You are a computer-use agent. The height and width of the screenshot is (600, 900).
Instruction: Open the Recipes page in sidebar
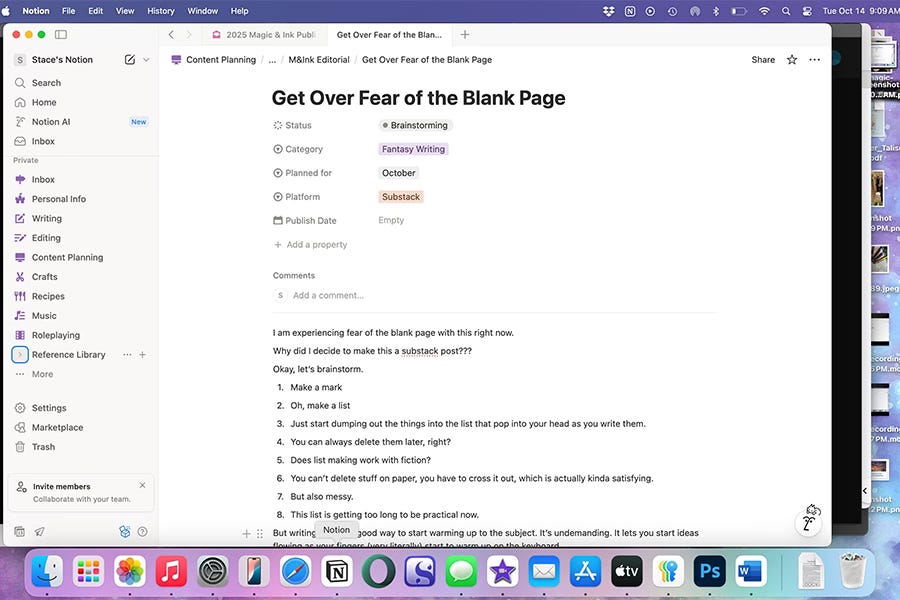(x=48, y=296)
